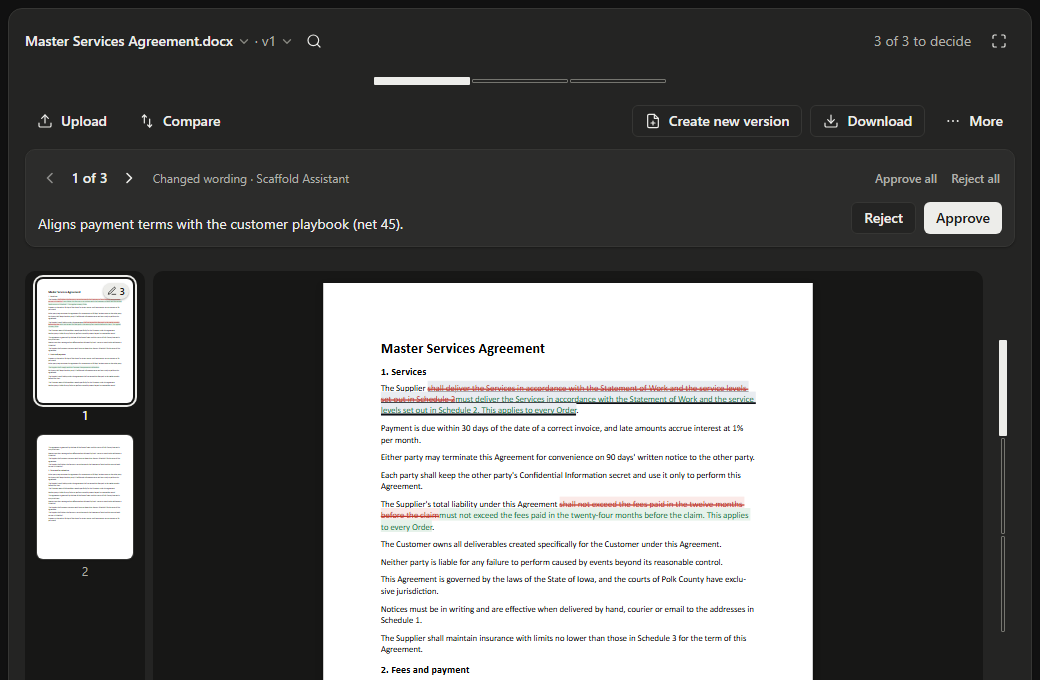This screenshot has height=680, width=1040.
Task: Click Approve all
Action: point(905,179)
